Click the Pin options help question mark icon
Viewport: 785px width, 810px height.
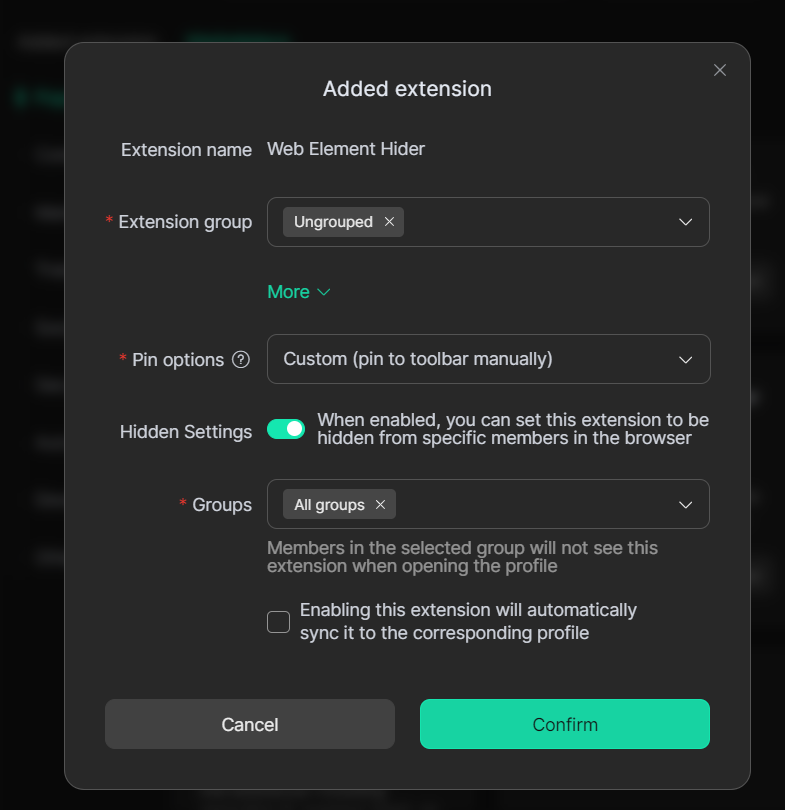(x=241, y=360)
